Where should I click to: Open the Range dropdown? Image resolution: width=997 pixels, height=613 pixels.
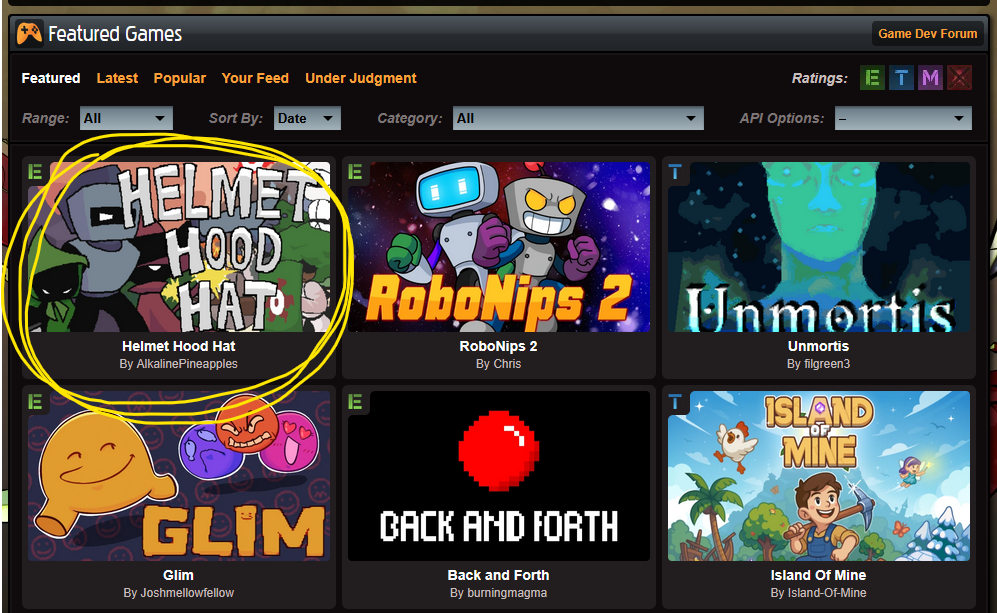point(126,118)
